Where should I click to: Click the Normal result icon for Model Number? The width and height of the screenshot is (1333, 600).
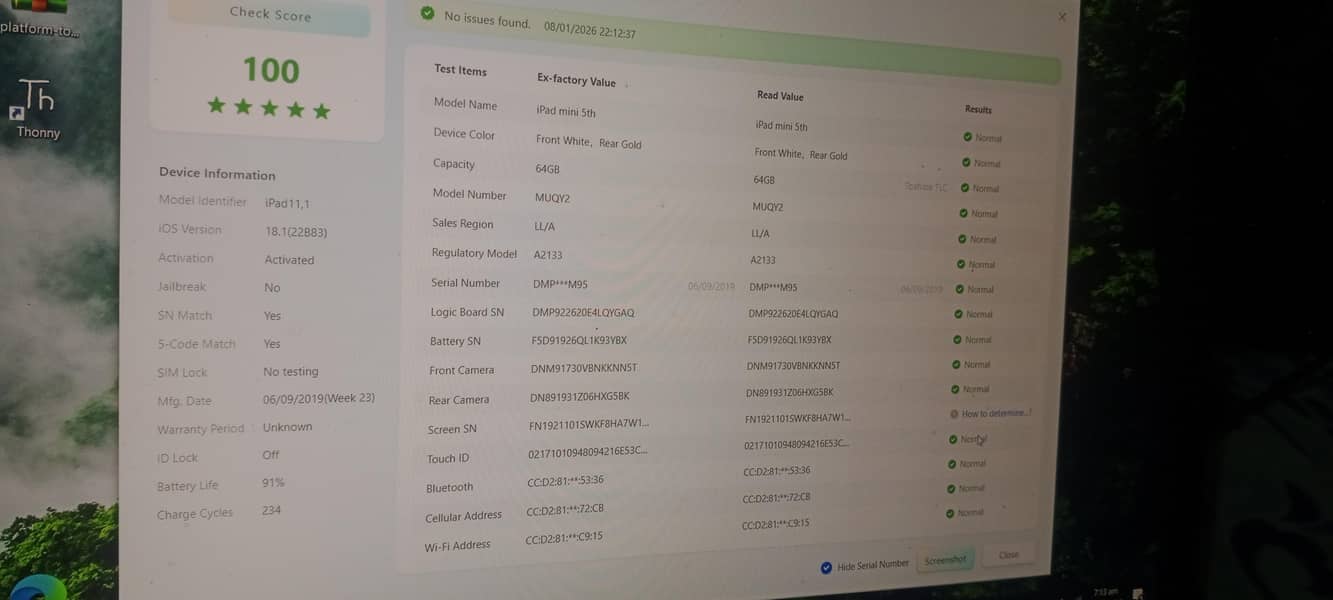pyautogui.click(x=963, y=213)
